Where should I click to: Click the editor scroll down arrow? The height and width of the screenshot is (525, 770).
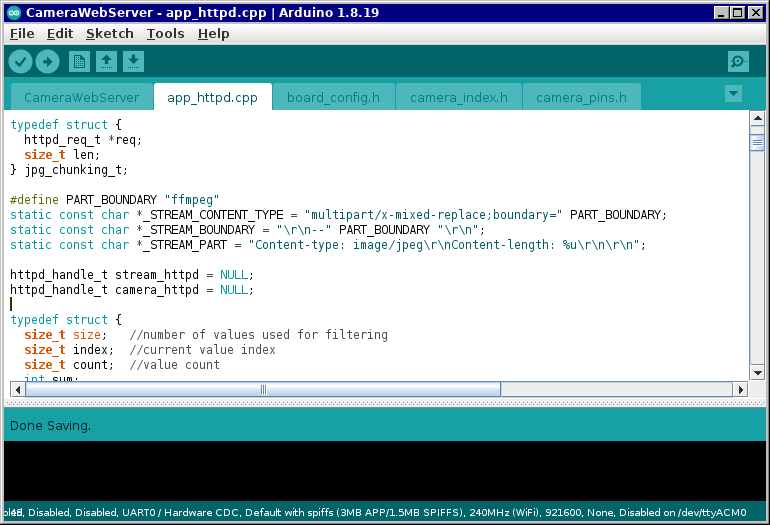[x=757, y=374]
